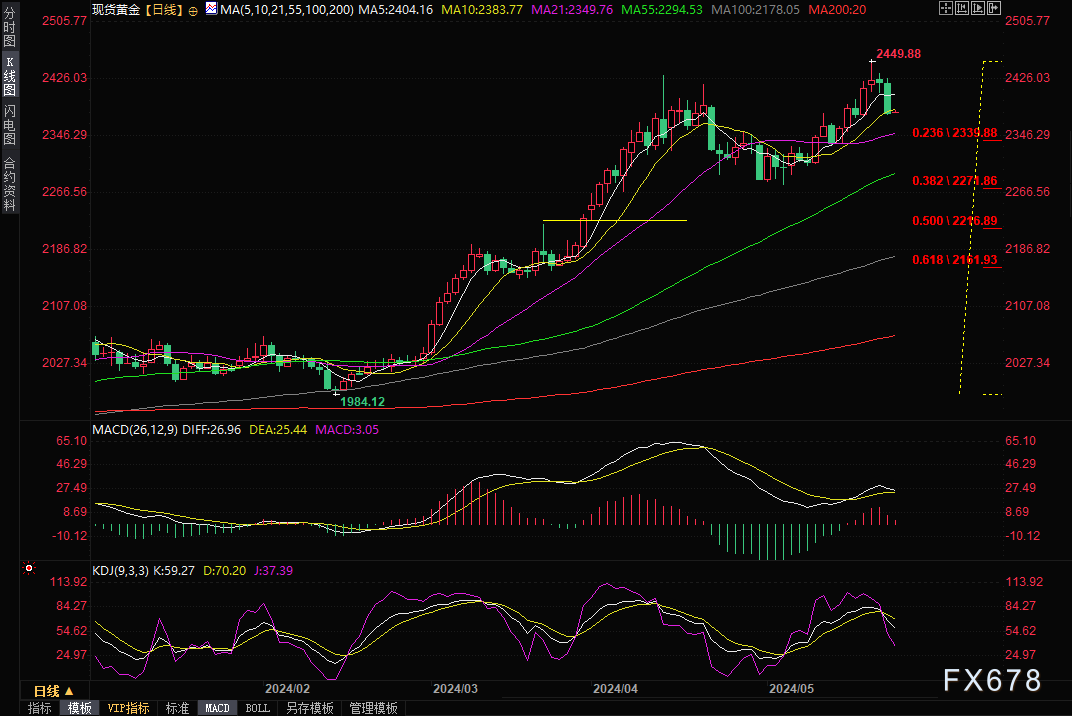Image resolution: width=1072 pixels, height=716 pixels.
Task: Click the red sun marker icon near KDJ
Action: (28, 569)
